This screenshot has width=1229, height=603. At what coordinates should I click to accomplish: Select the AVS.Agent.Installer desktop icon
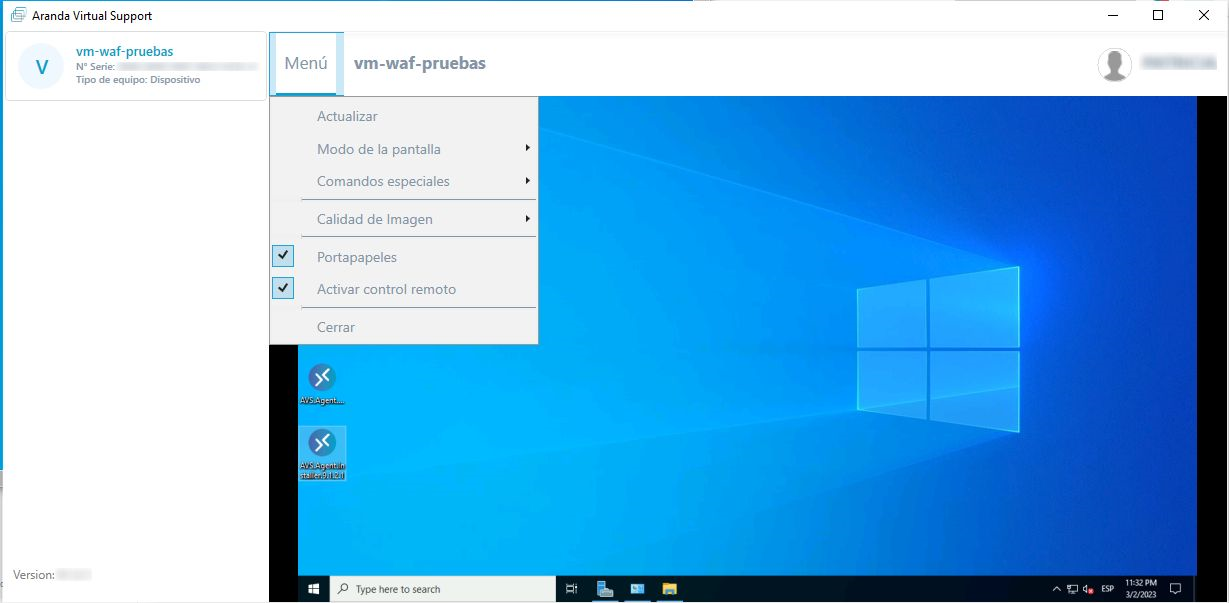click(x=322, y=454)
